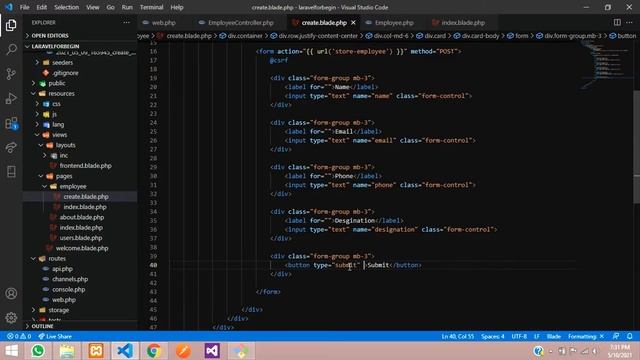Start Live Share from status bar
Viewport: 640px width, 360px height.
coord(55,336)
